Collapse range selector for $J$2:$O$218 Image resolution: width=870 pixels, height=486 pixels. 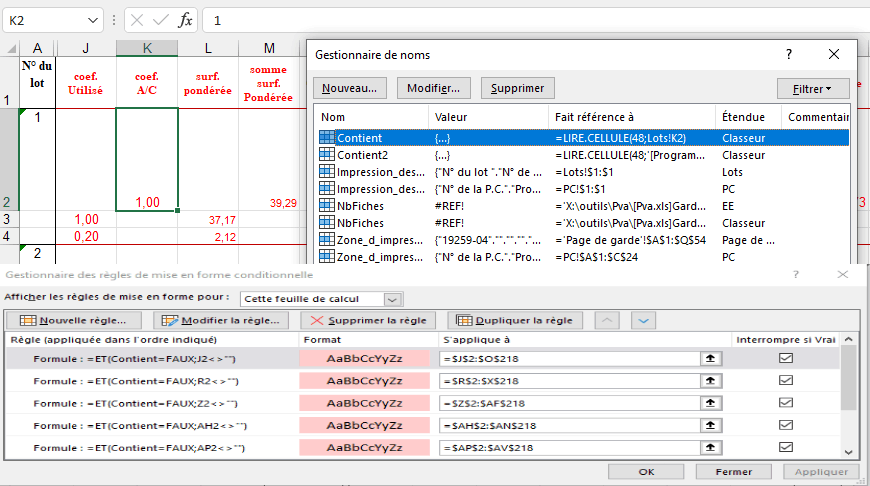point(710,358)
